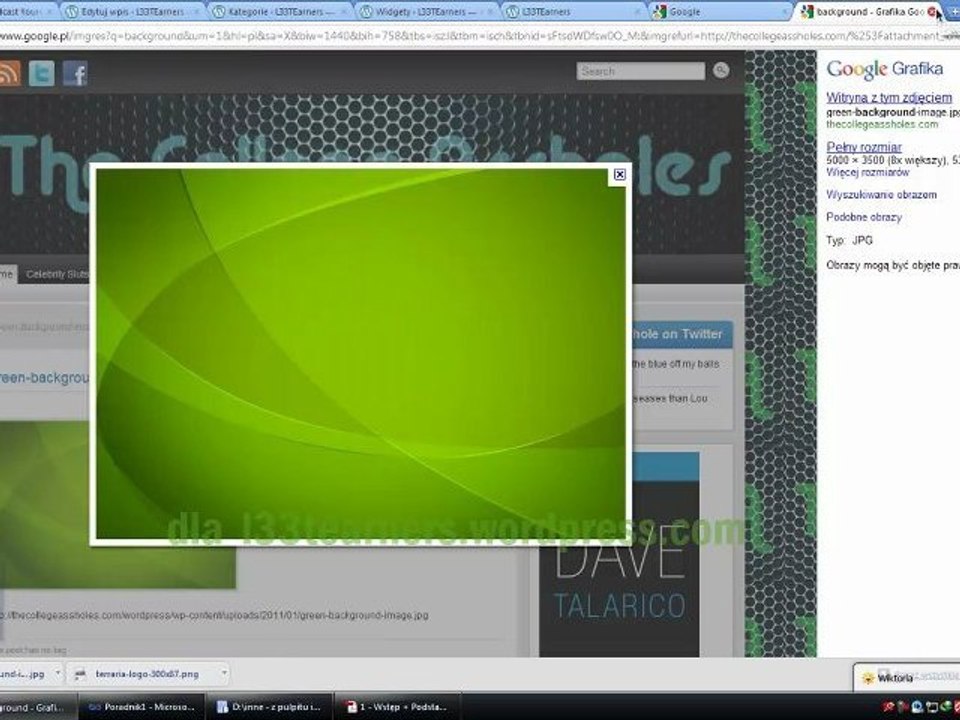Open the monitor network tray icon
This screenshot has height=720, width=960.
click(x=930, y=707)
